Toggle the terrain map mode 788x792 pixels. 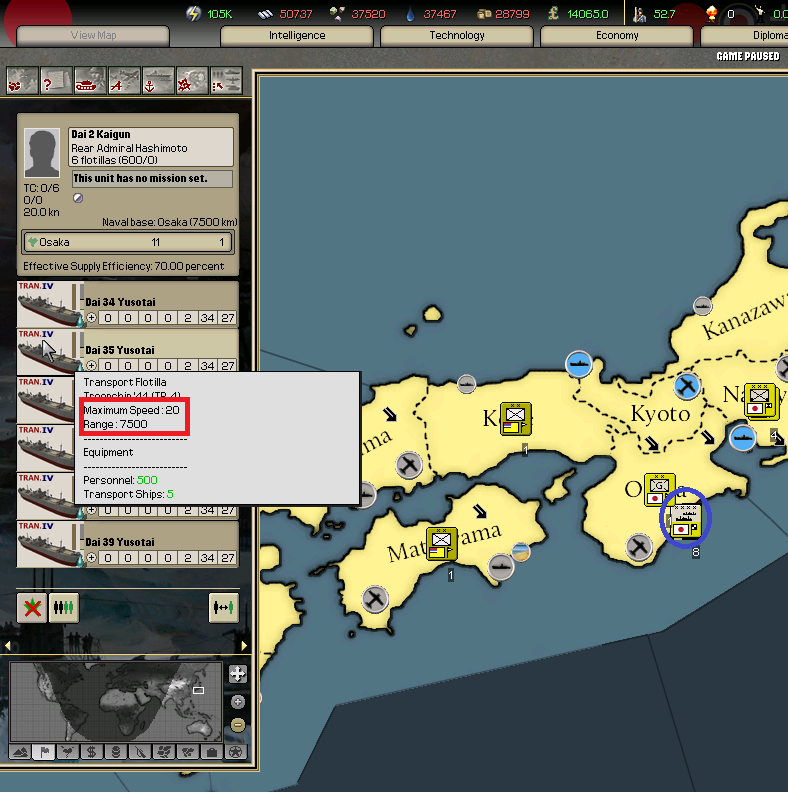(20, 751)
